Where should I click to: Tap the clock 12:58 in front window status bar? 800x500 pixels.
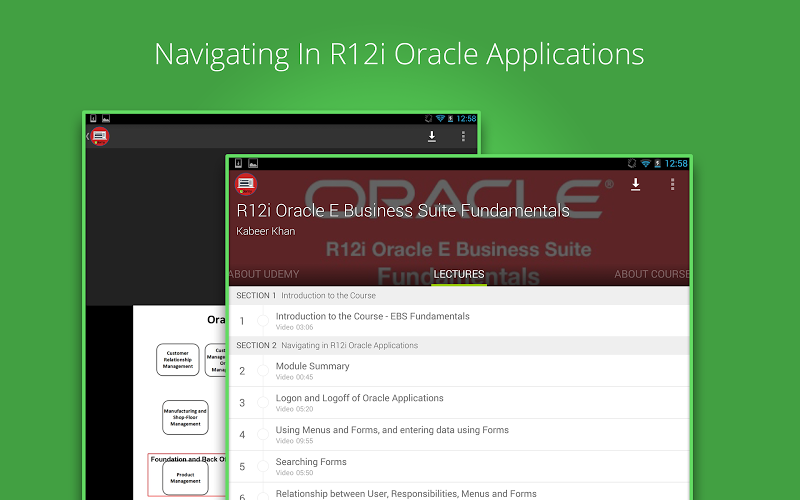[x=676, y=164]
